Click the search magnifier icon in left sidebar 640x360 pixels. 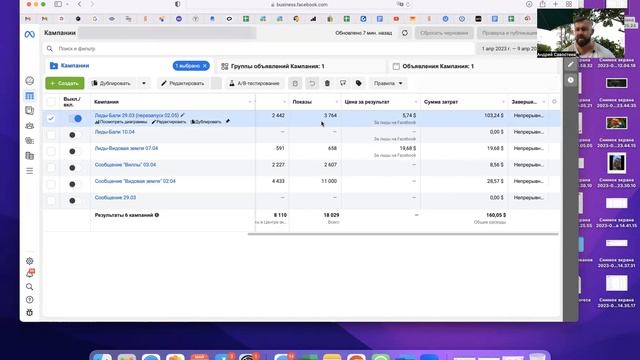(29, 287)
